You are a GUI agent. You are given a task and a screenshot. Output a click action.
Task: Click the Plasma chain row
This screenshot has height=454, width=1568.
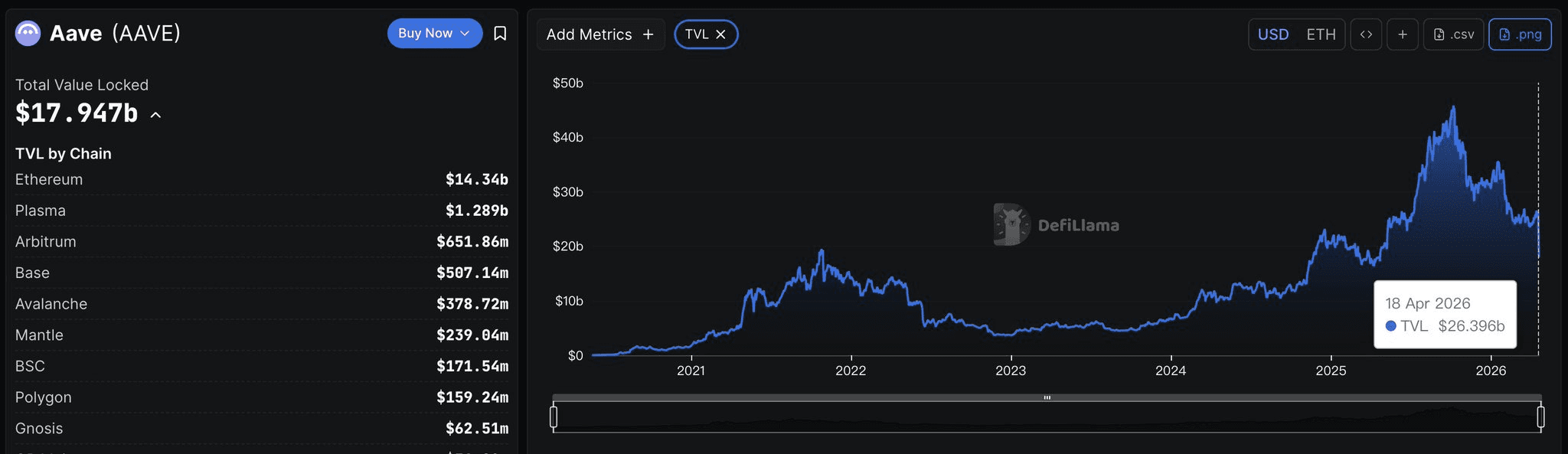[x=261, y=211]
